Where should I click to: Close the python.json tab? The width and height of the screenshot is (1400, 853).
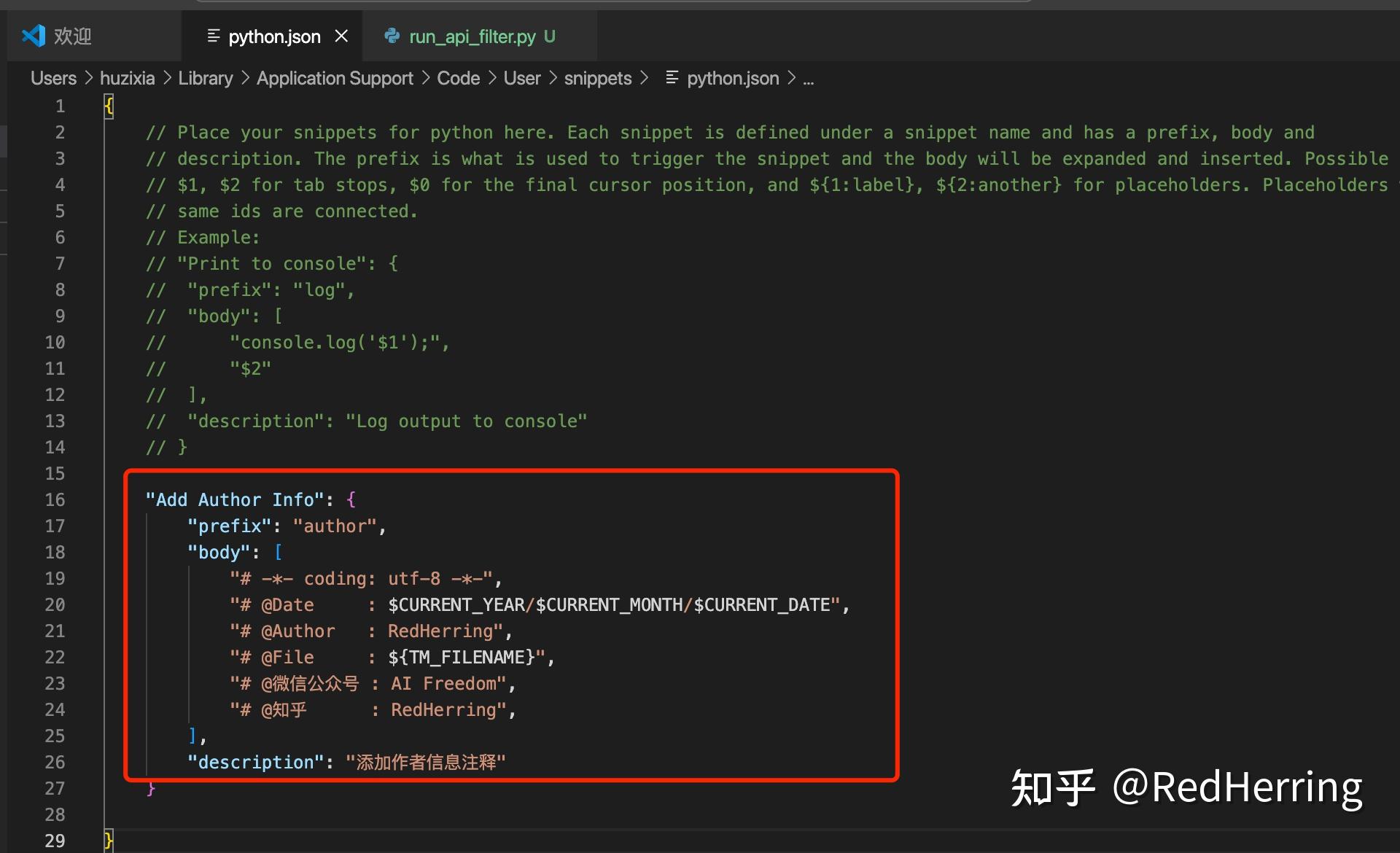(x=341, y=36)
